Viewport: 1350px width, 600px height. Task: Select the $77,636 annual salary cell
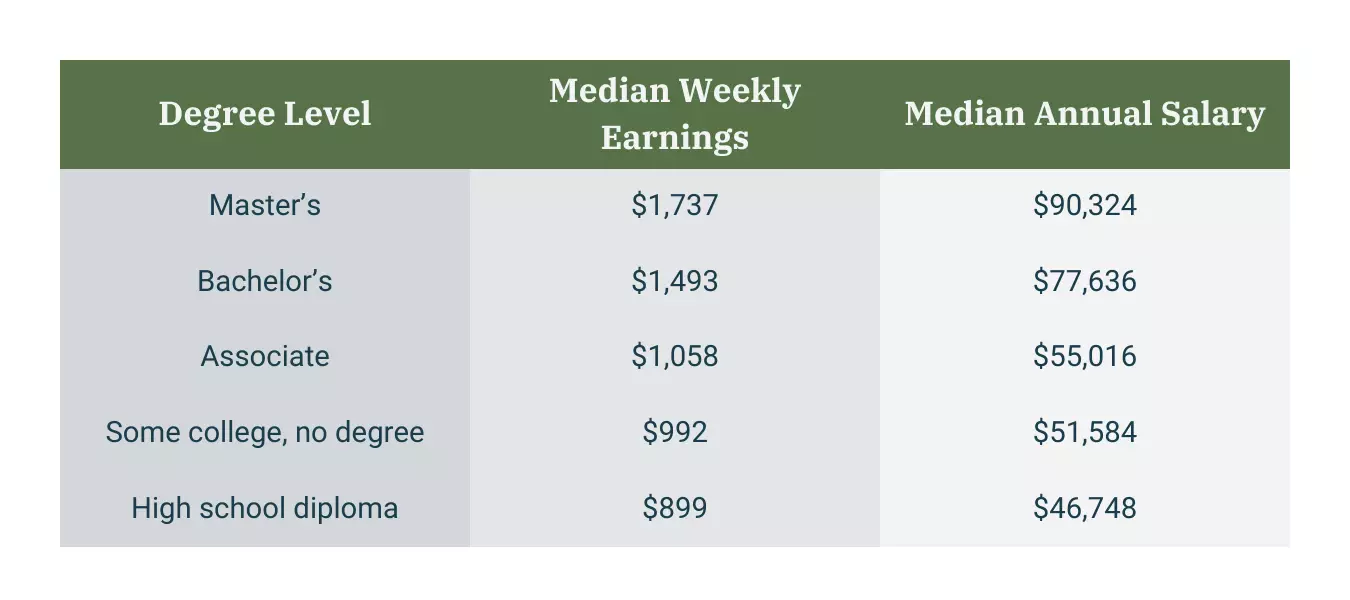tap(1085, 281)
